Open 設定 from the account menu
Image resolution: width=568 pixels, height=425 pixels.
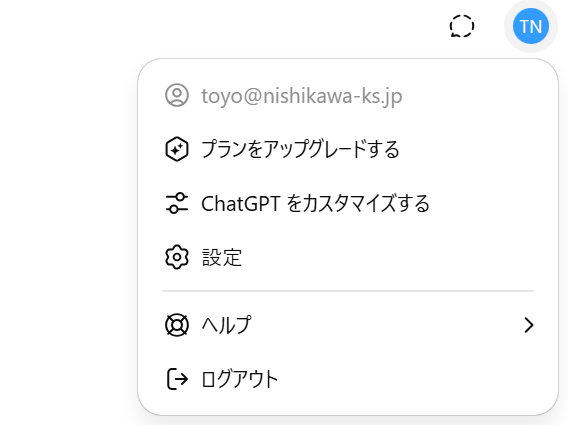[x=348, y=257]
